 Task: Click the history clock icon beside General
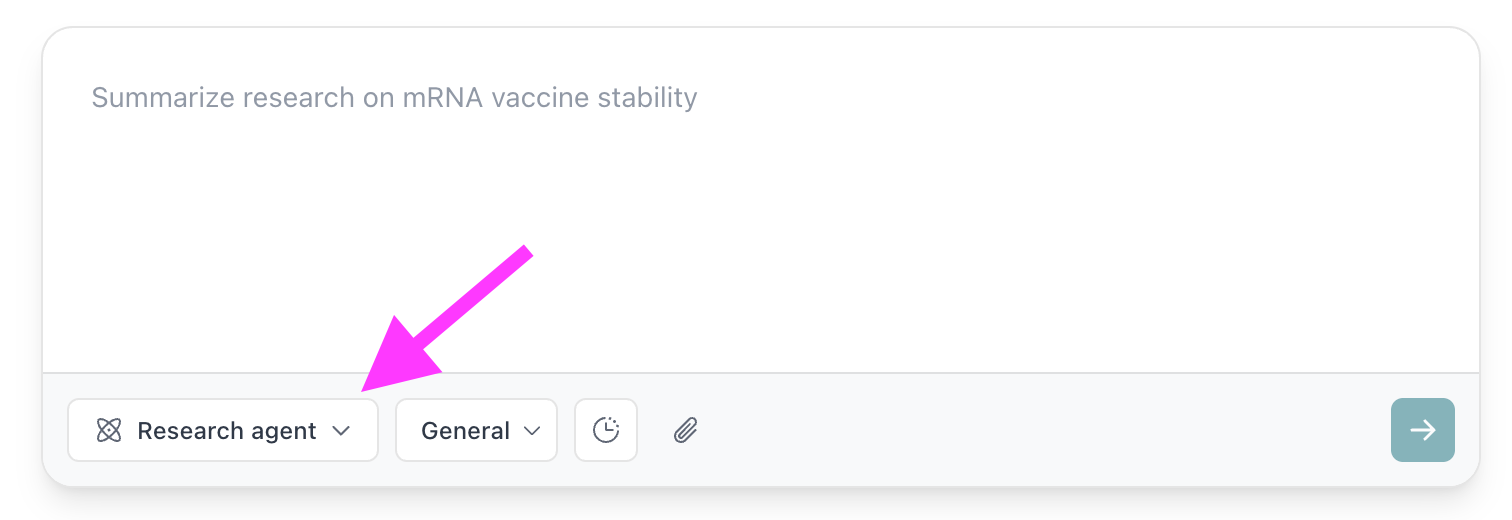(x=606, y=431)
